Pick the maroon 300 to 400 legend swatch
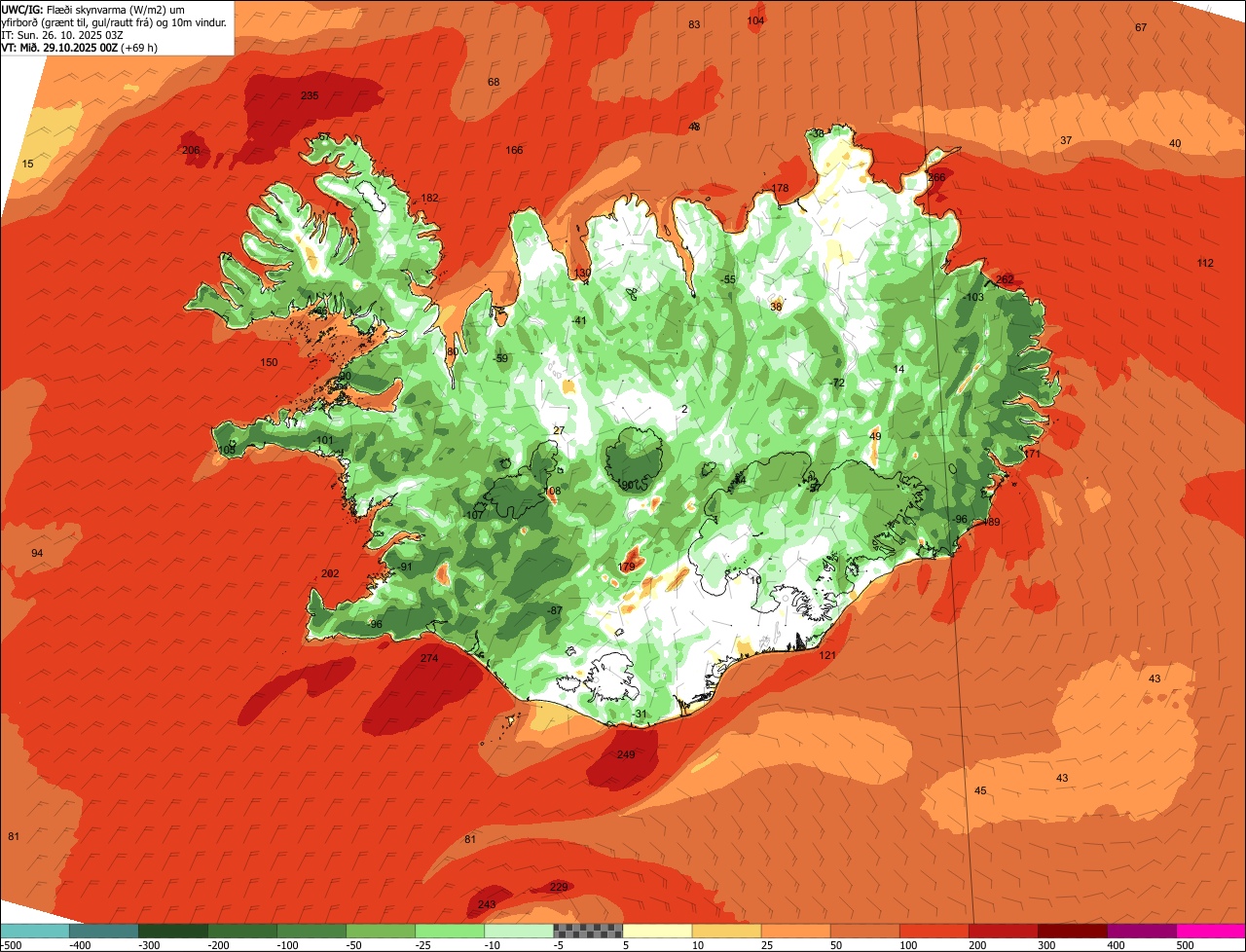 [x=1071, y=932]
